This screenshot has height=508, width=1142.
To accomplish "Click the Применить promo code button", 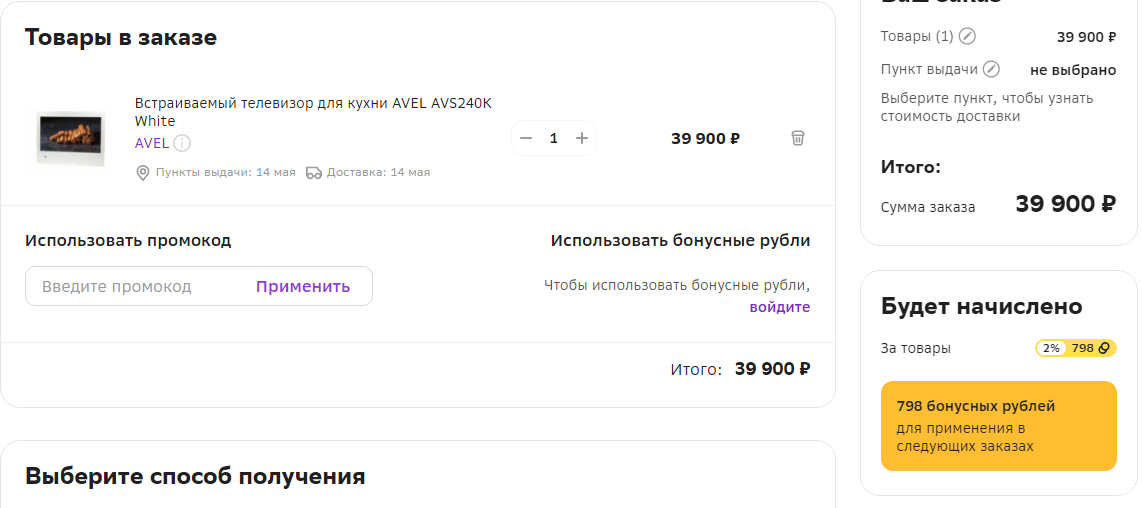I will pyautogui.click(x=303, y=286).
